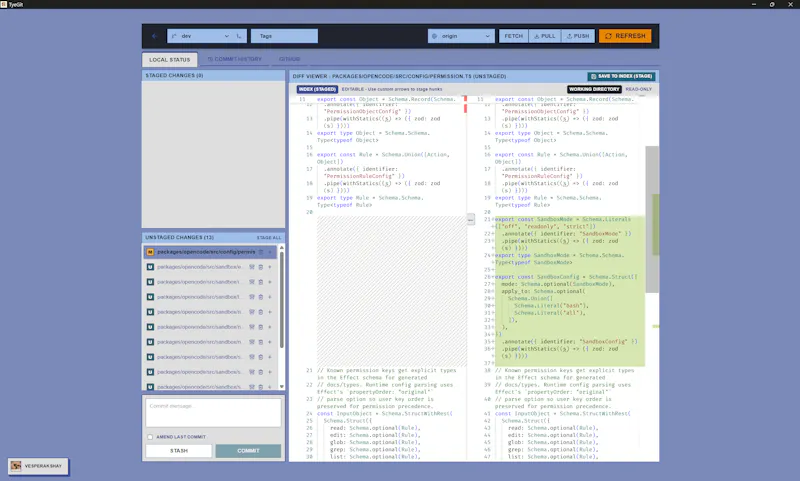Go back using the left arrow icon
800x481 pixels.
coord(155,36)
